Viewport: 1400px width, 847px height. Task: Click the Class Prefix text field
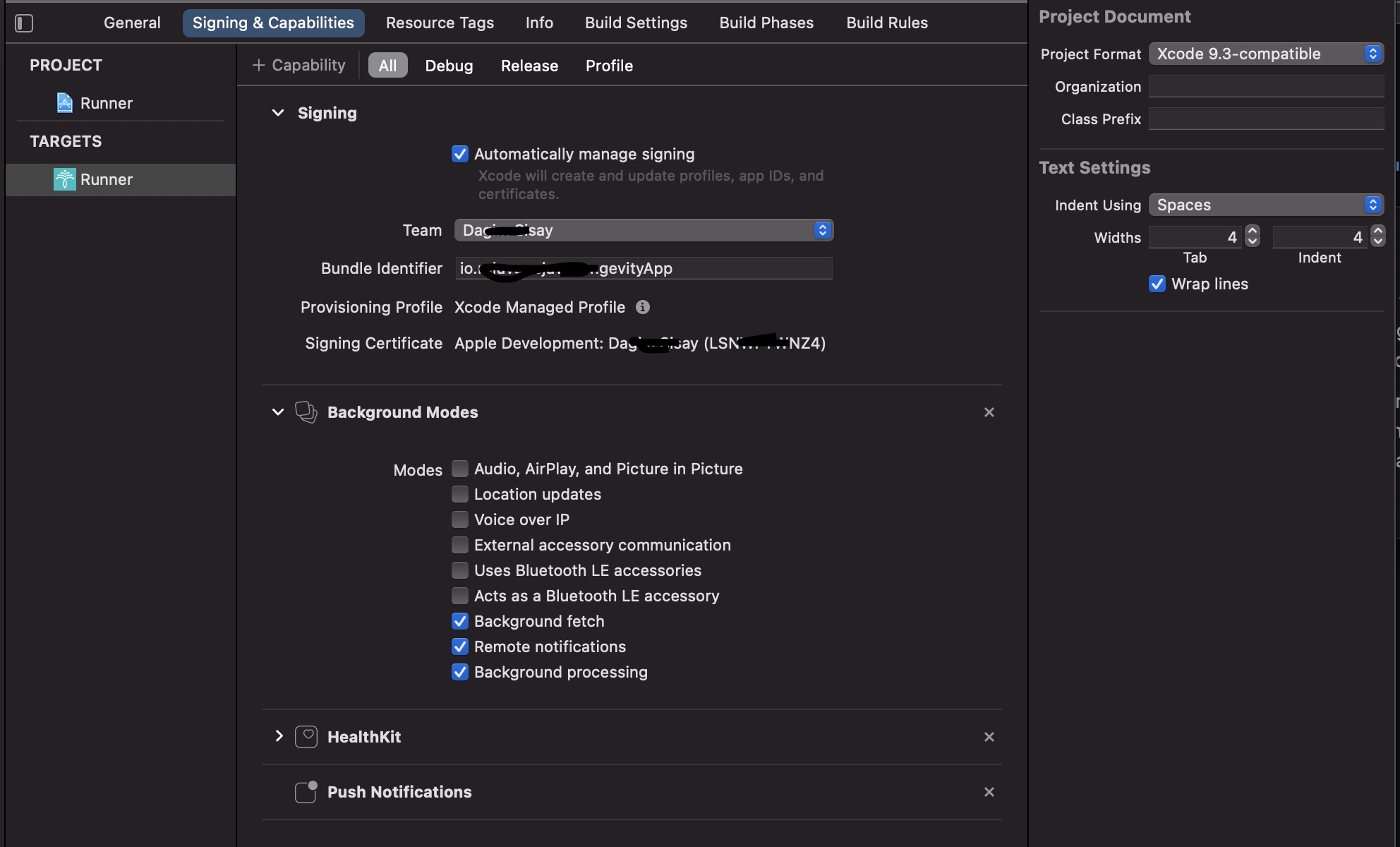1266,119
